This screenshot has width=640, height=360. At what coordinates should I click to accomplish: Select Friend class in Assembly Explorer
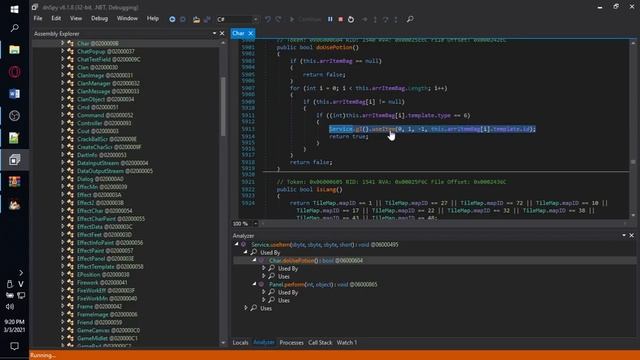click(100, 322)
